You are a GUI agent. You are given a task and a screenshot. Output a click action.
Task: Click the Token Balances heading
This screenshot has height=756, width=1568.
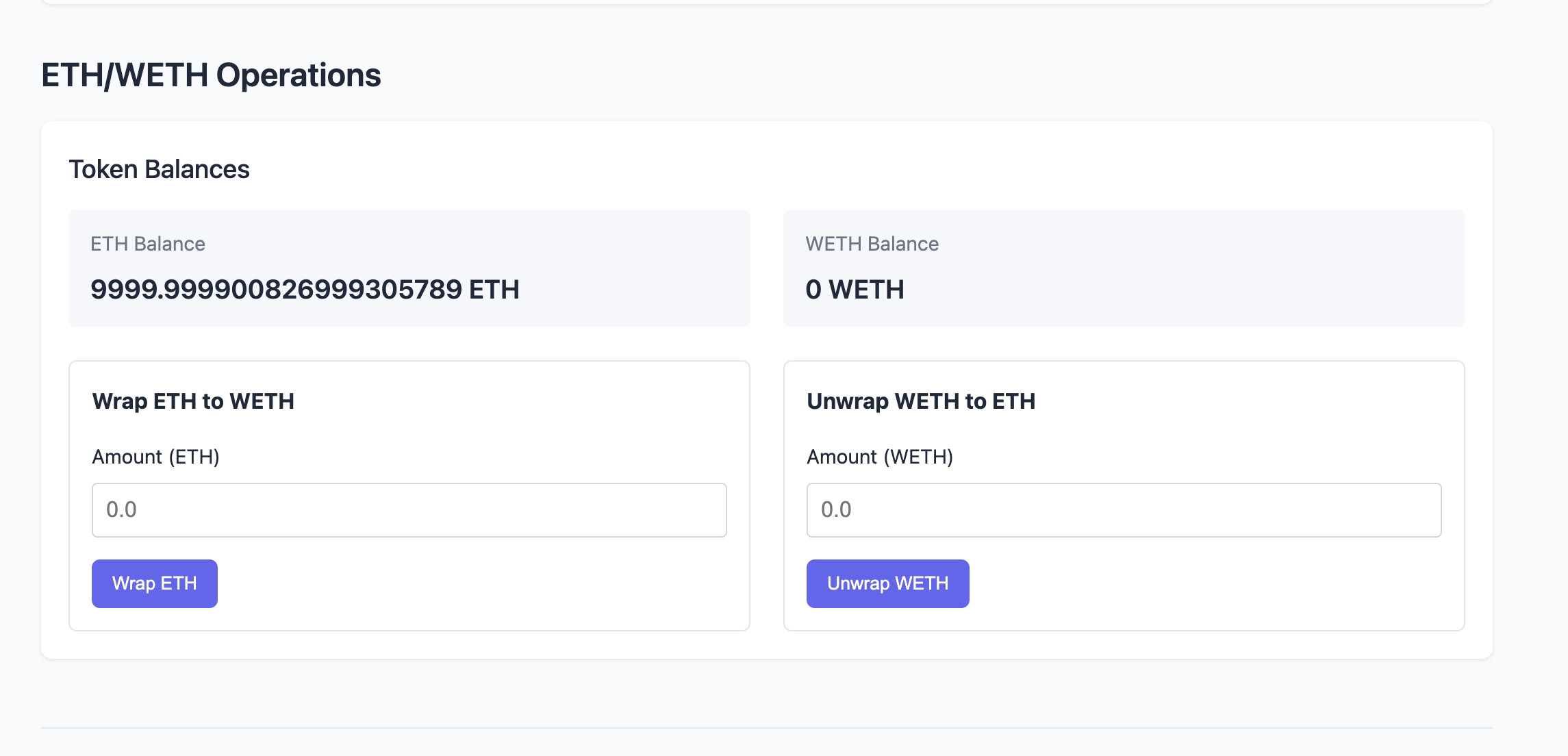click(159, 169)
